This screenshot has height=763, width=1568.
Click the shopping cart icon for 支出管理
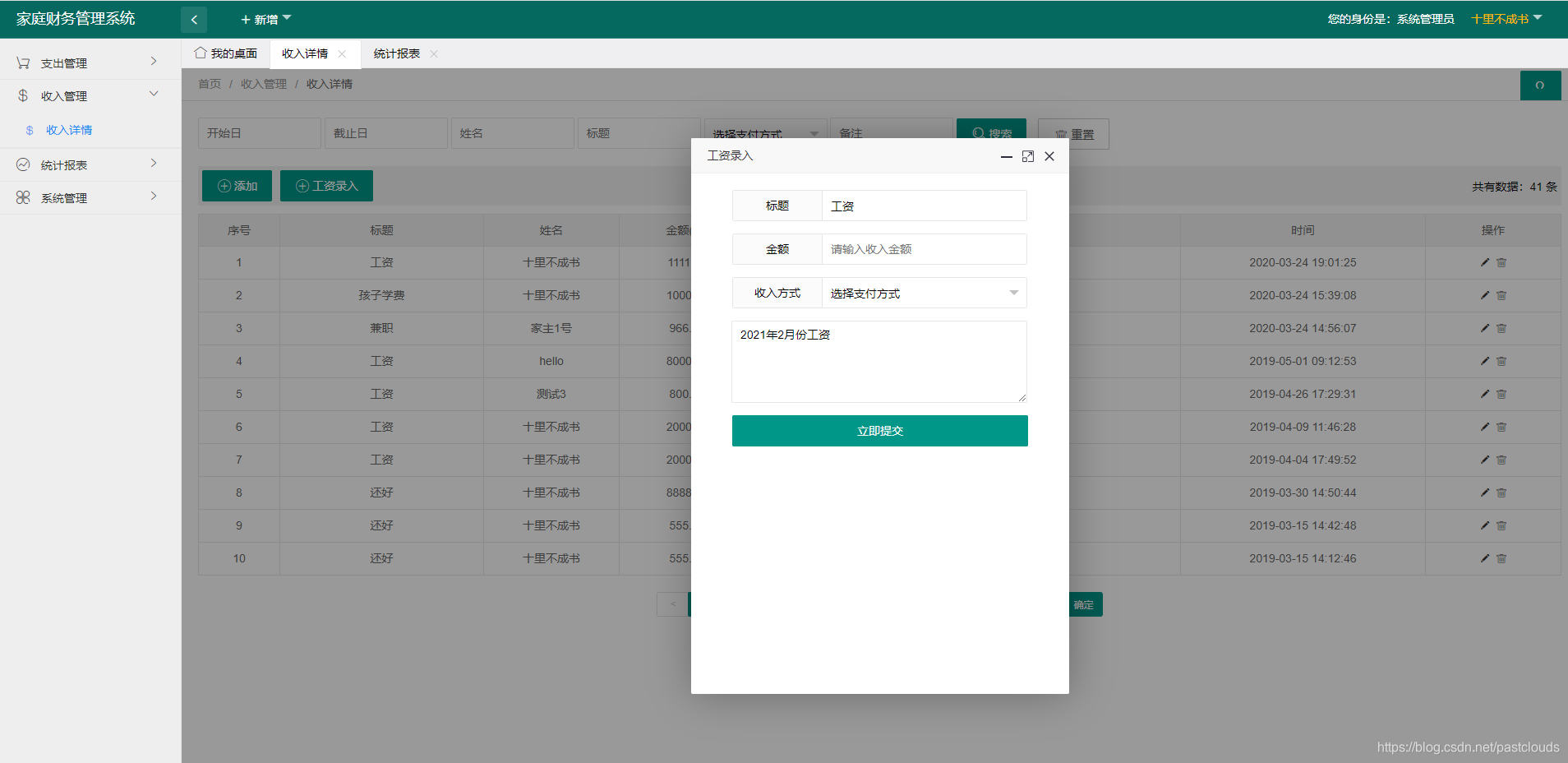[23, 62]
